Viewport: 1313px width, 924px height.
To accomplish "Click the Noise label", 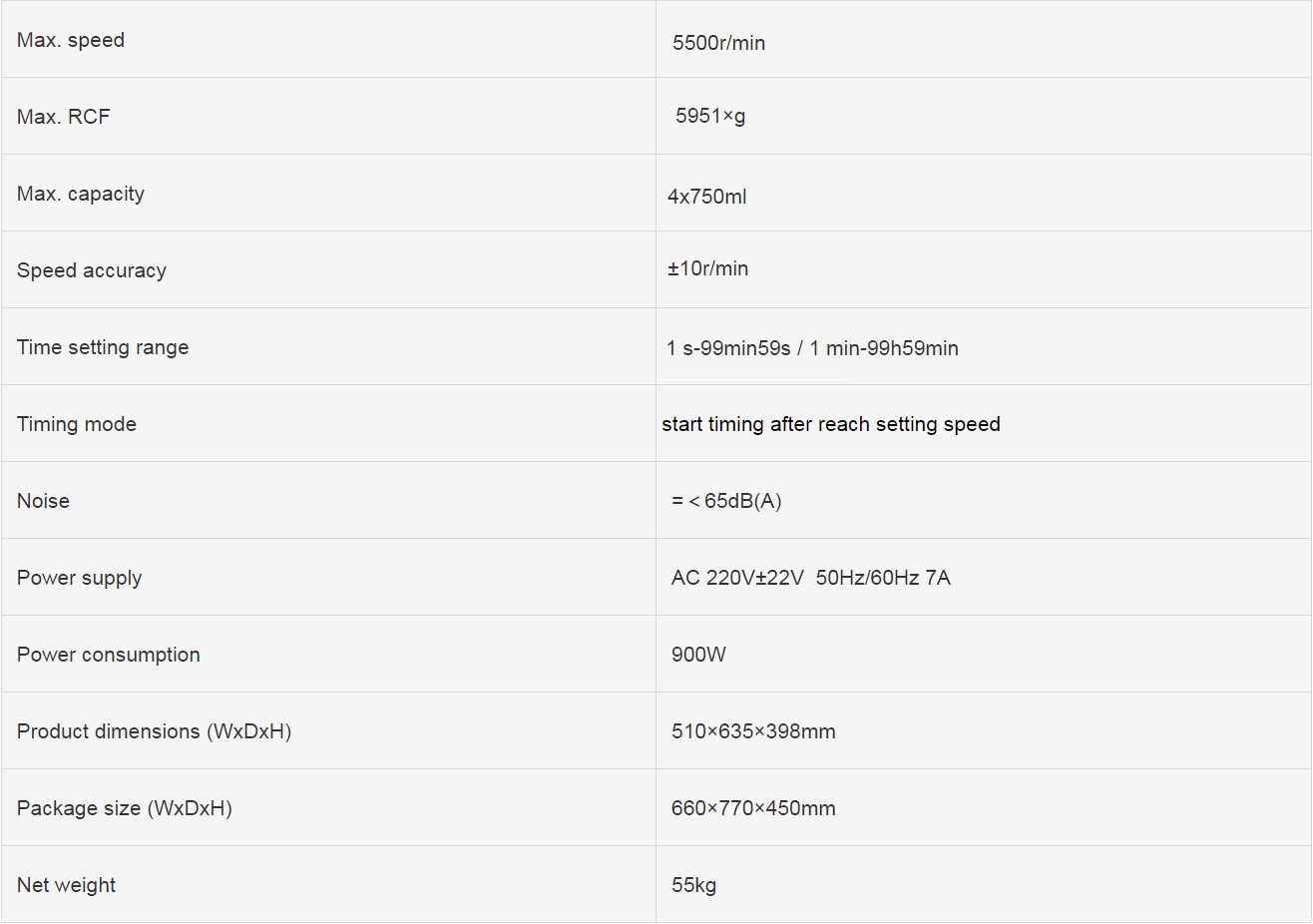I will tap(43, 501).
